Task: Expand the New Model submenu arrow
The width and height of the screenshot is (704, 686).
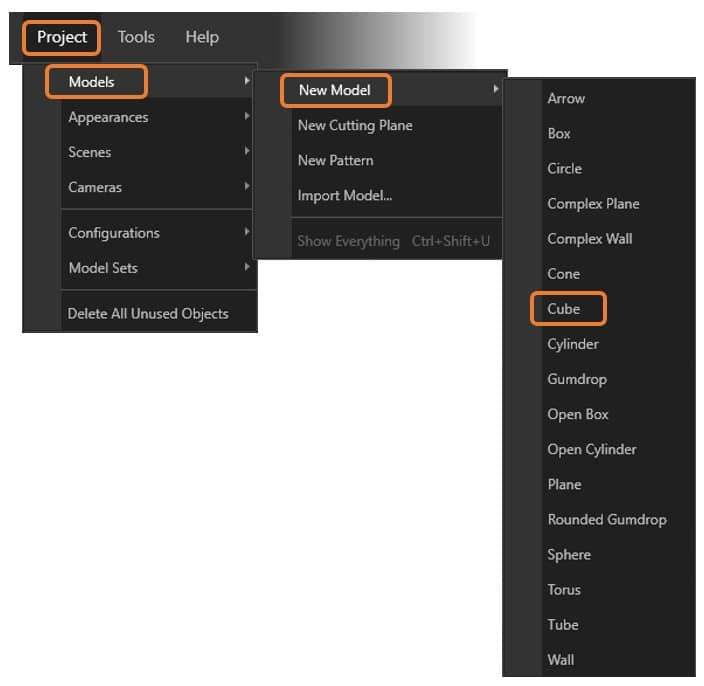Action: [x=495, y=89]
